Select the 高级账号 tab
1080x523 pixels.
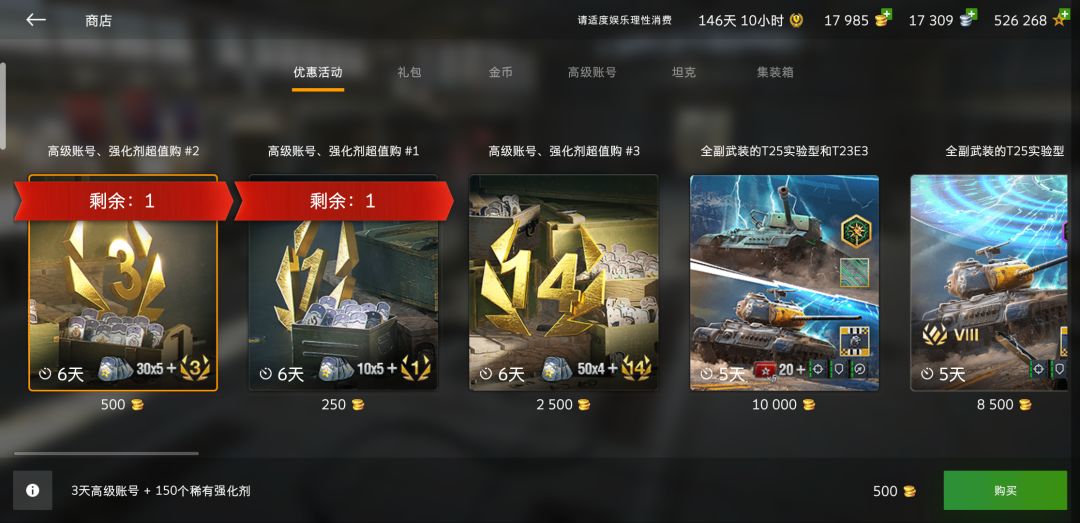click(x=592, y=72)
